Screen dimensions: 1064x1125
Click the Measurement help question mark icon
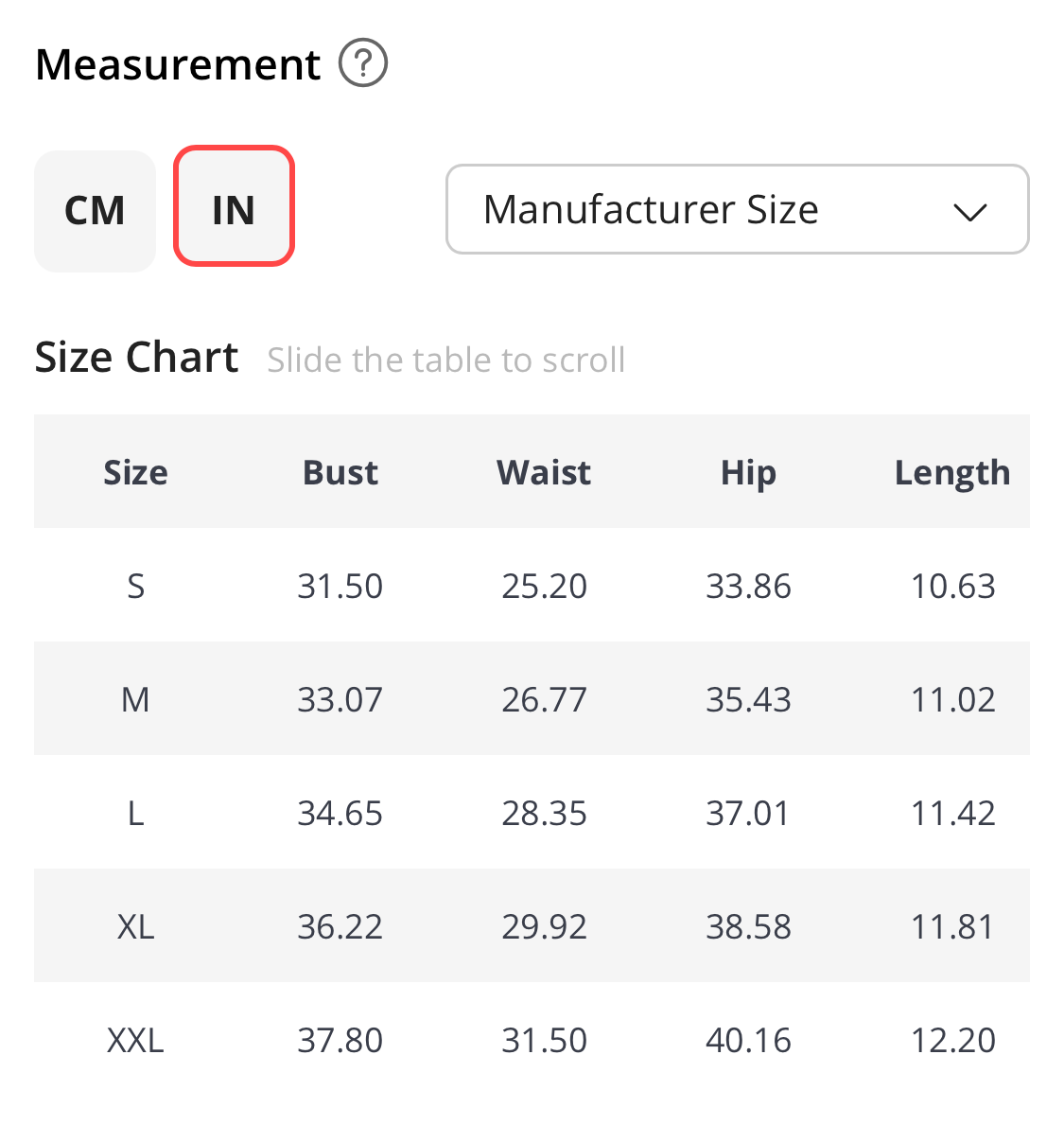tap(363, 63)
